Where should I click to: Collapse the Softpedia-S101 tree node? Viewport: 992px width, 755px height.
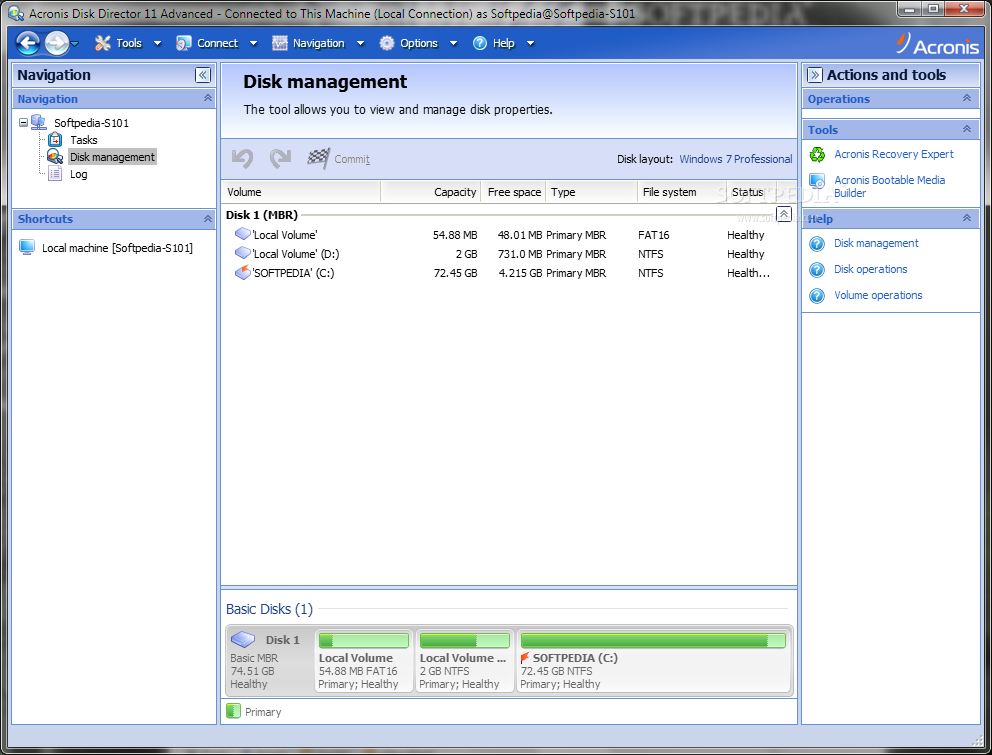23,122
